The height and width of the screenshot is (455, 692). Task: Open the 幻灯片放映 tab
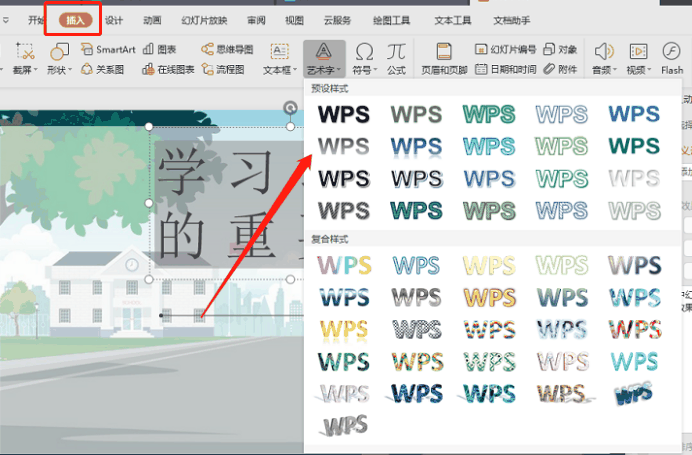(204, 20)
